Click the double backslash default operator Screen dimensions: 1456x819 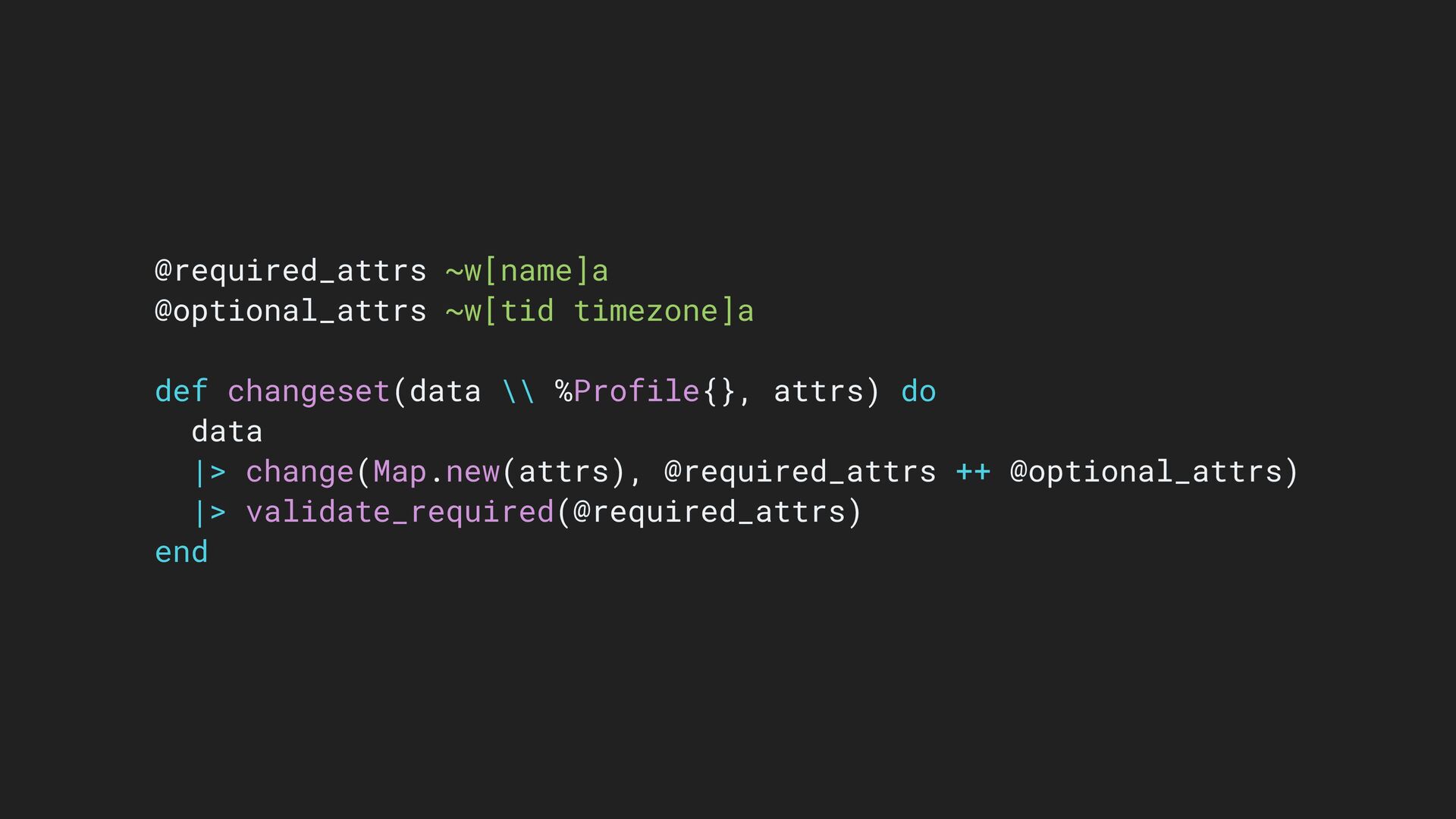(519, 391)
